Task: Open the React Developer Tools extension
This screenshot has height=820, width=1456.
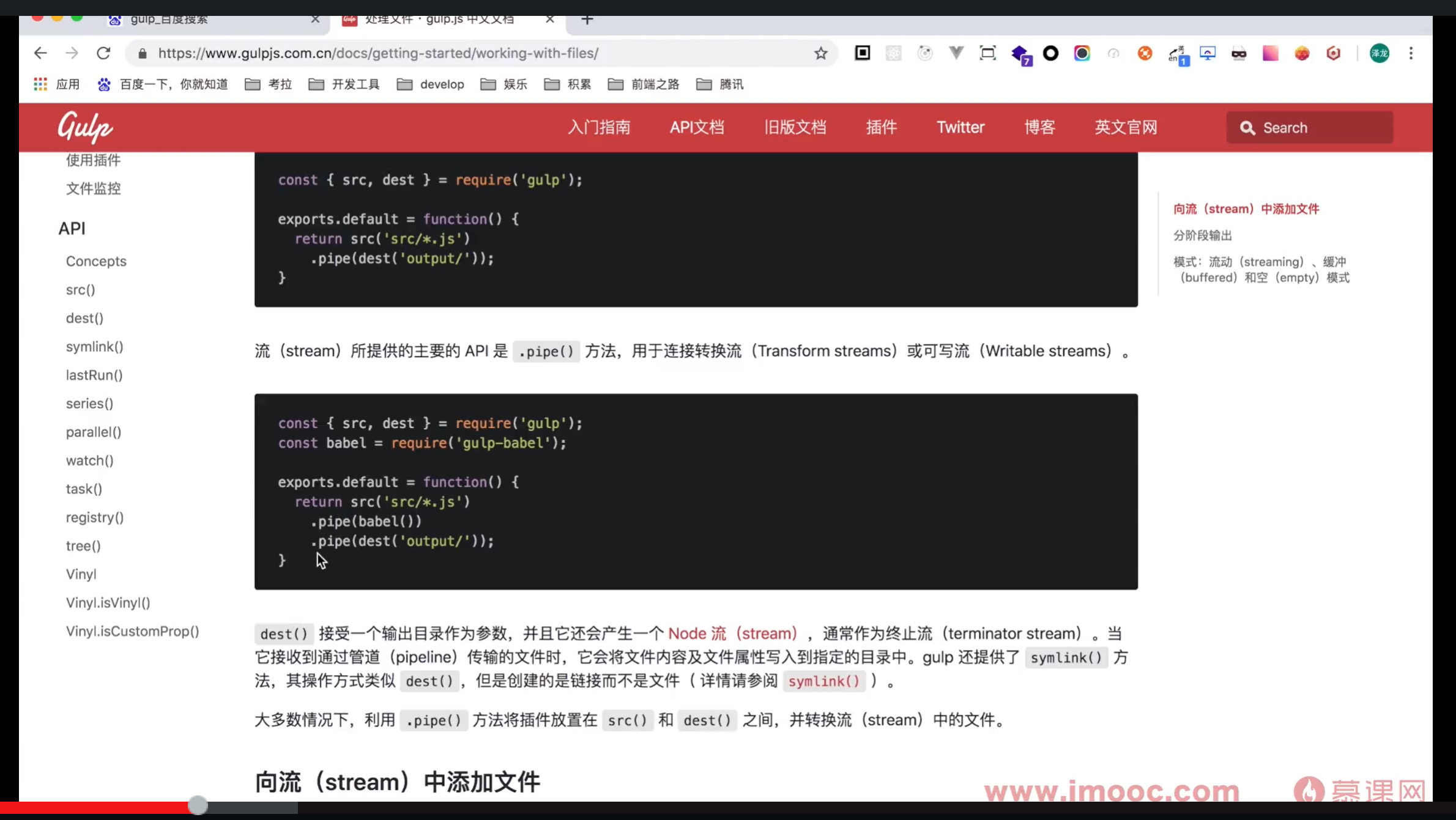Action: pyautogui.click(x=894, y=53)
